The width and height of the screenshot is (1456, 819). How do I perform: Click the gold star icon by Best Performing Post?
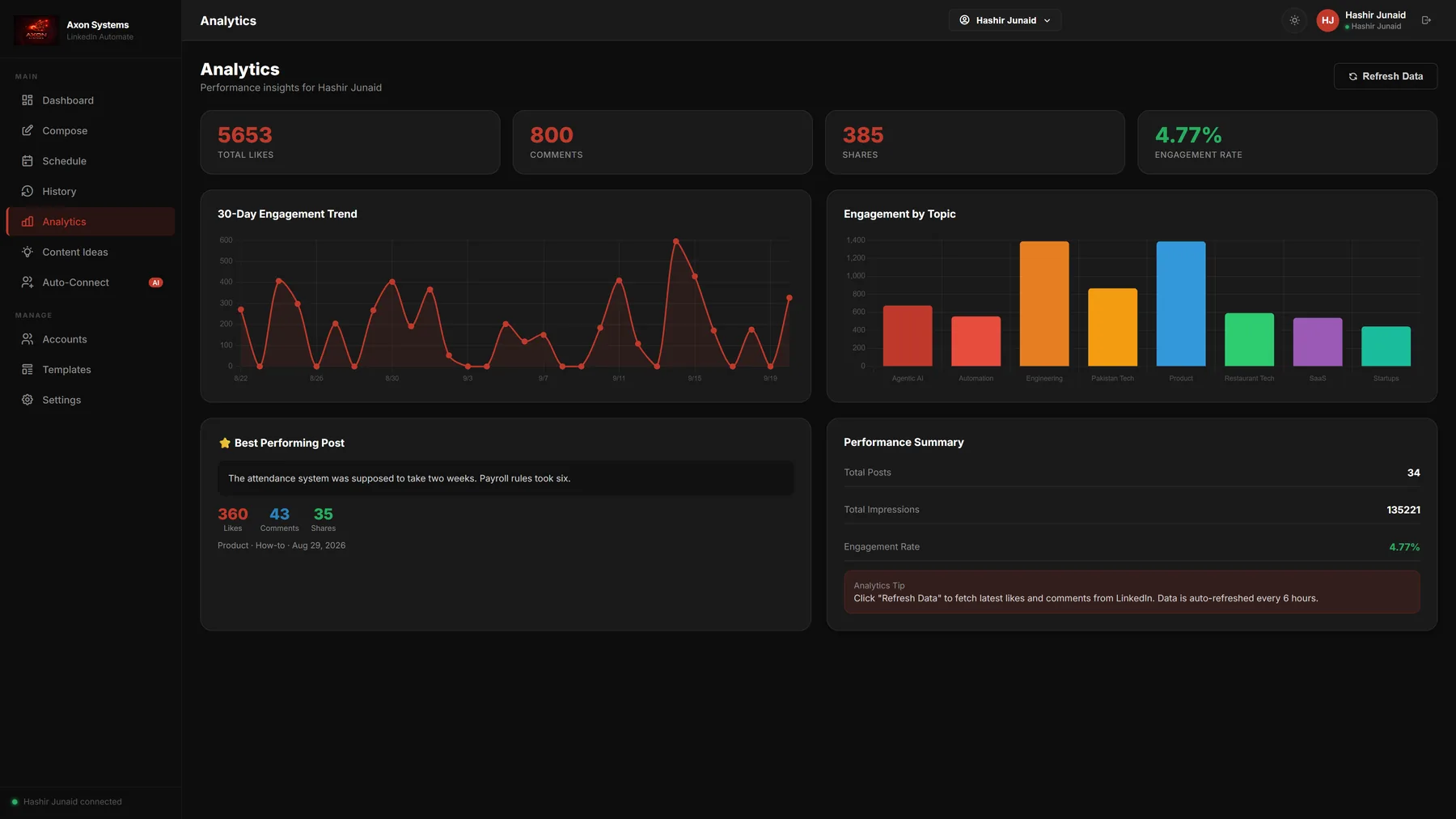pos(225,443)
